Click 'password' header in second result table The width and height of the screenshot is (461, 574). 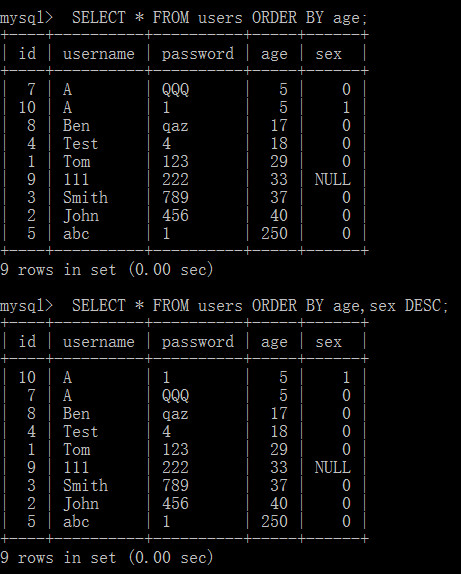pyautogui.click(x=198, y=342)
